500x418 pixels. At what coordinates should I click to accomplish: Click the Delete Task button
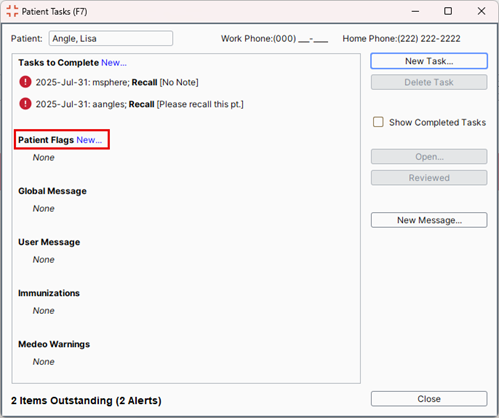pos(429,82)
